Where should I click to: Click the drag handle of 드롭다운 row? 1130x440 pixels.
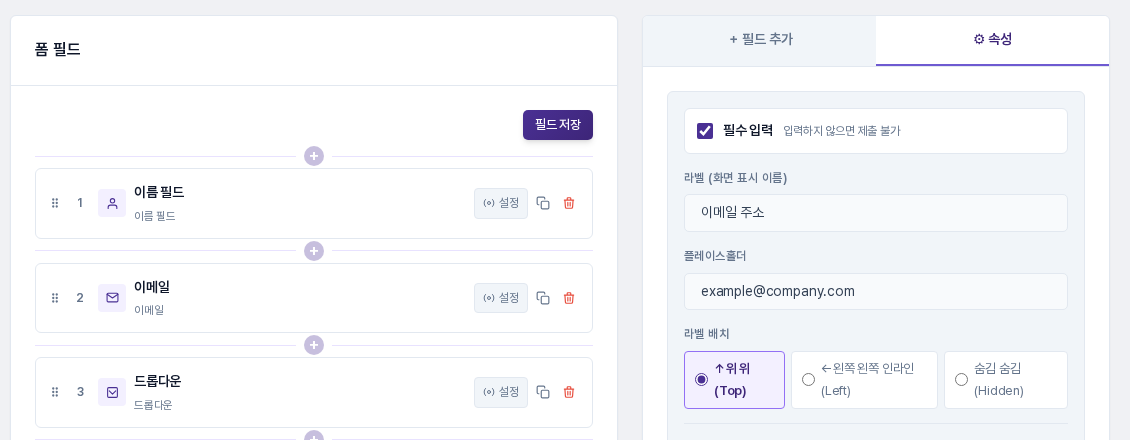point(55,392)
